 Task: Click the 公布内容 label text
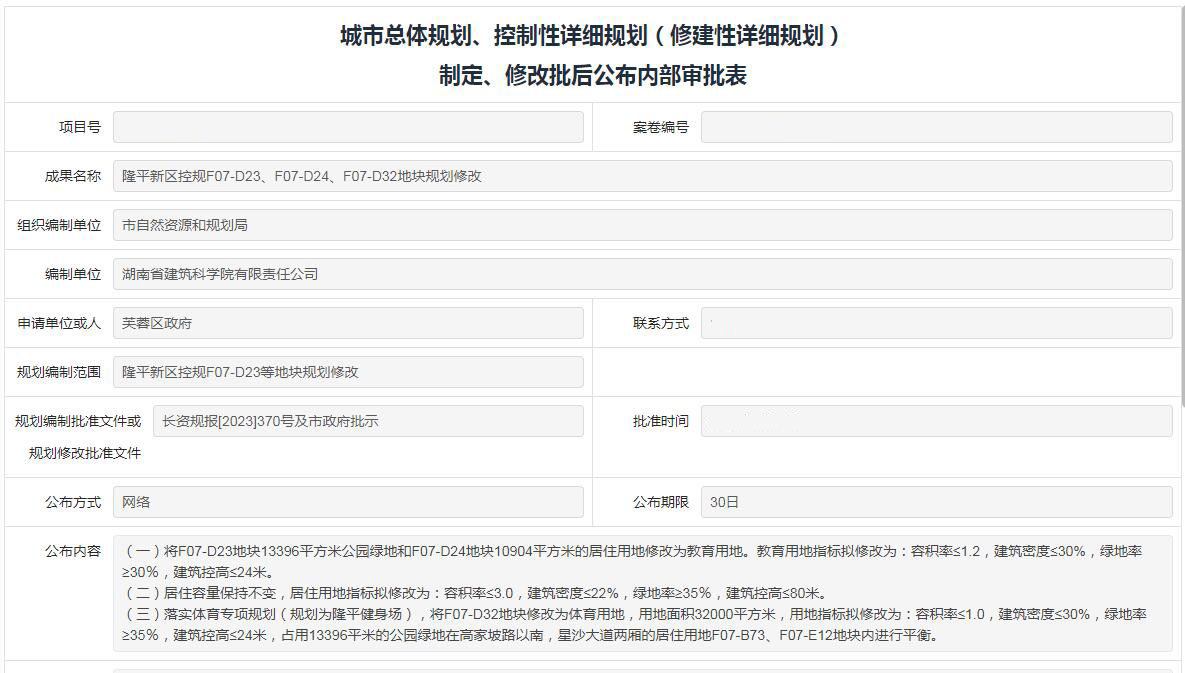[72, 551]
